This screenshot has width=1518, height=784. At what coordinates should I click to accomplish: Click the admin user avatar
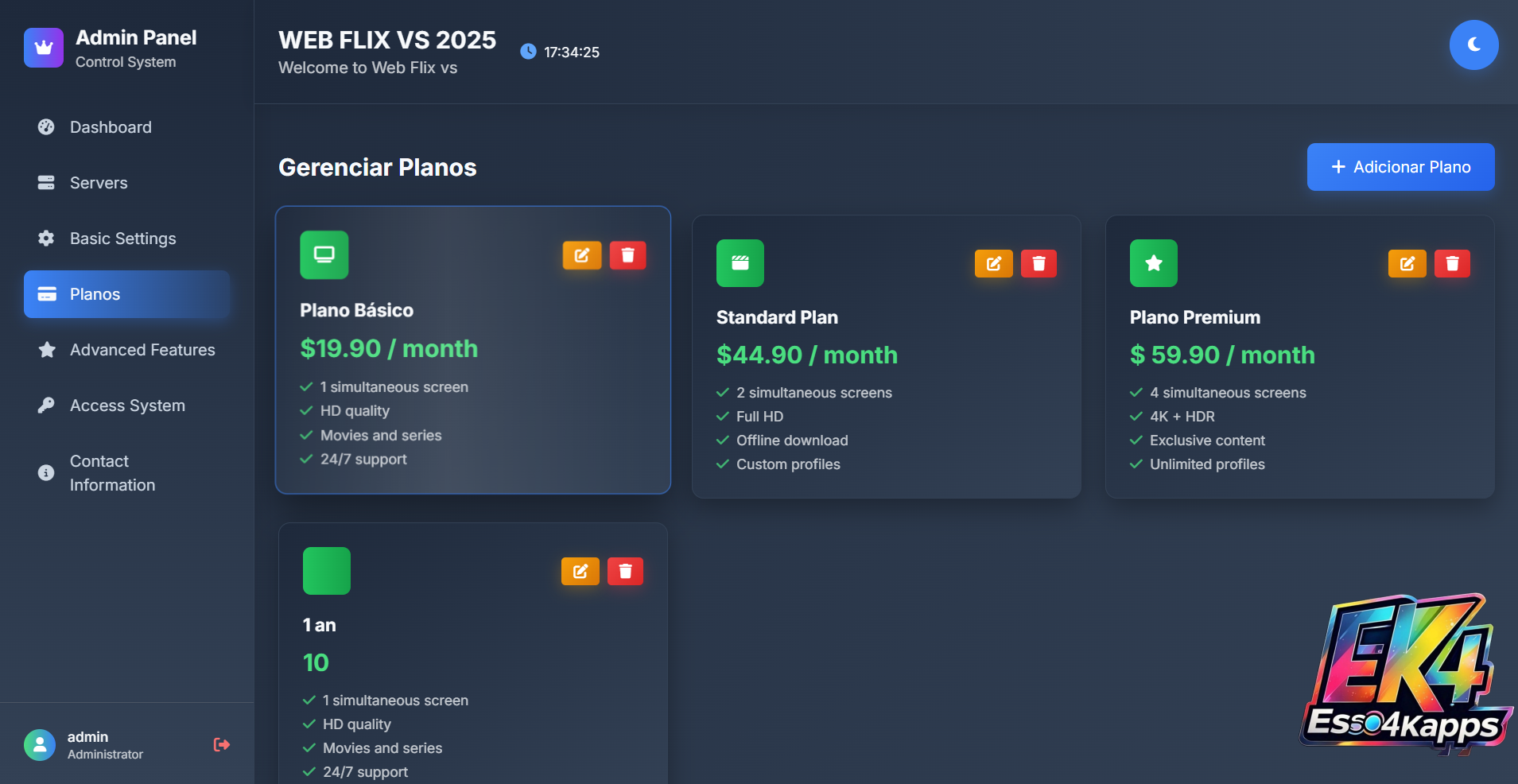[x=40, y=745]
